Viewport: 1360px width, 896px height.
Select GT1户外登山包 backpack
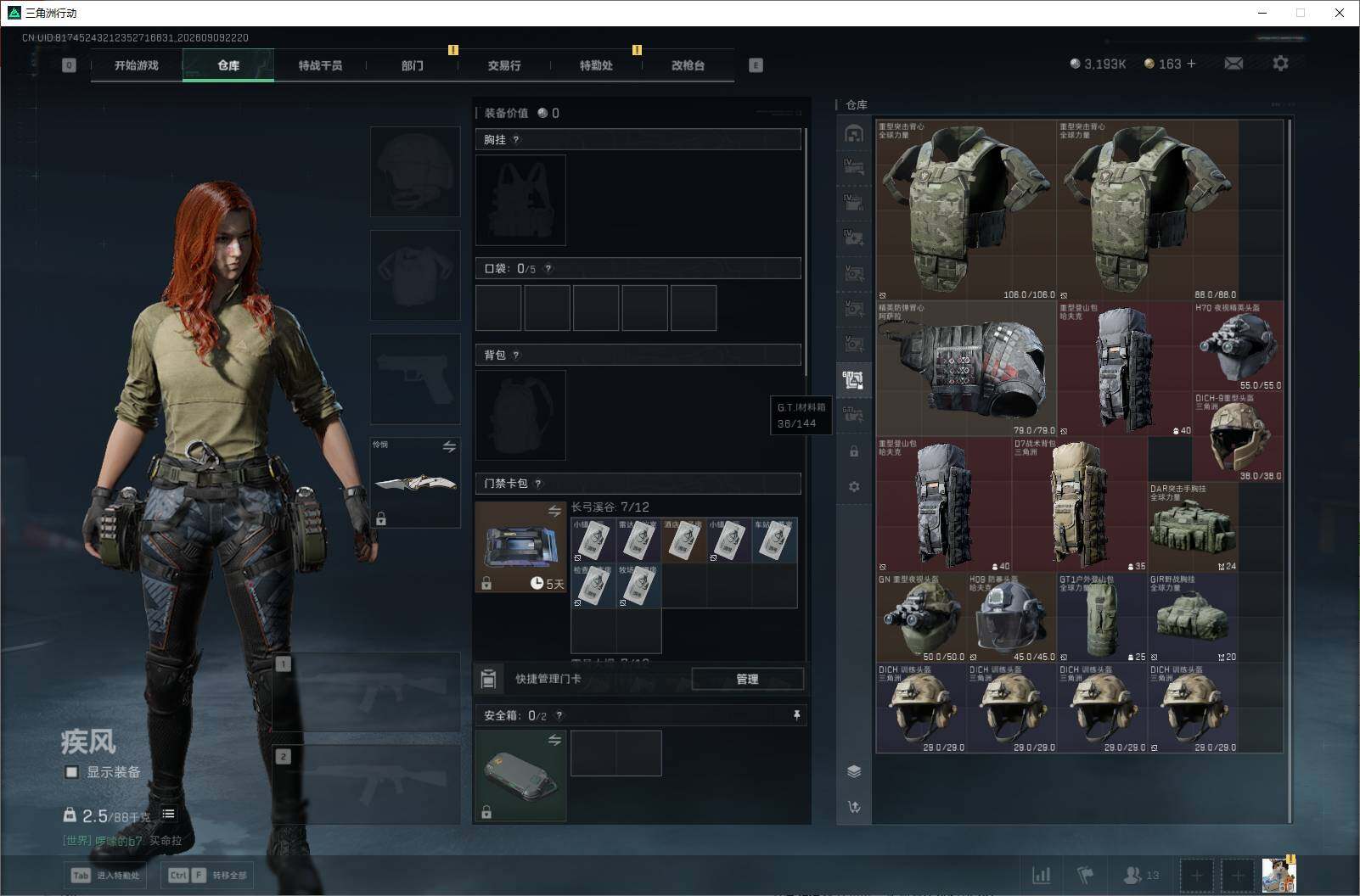tap(1102, 618)
